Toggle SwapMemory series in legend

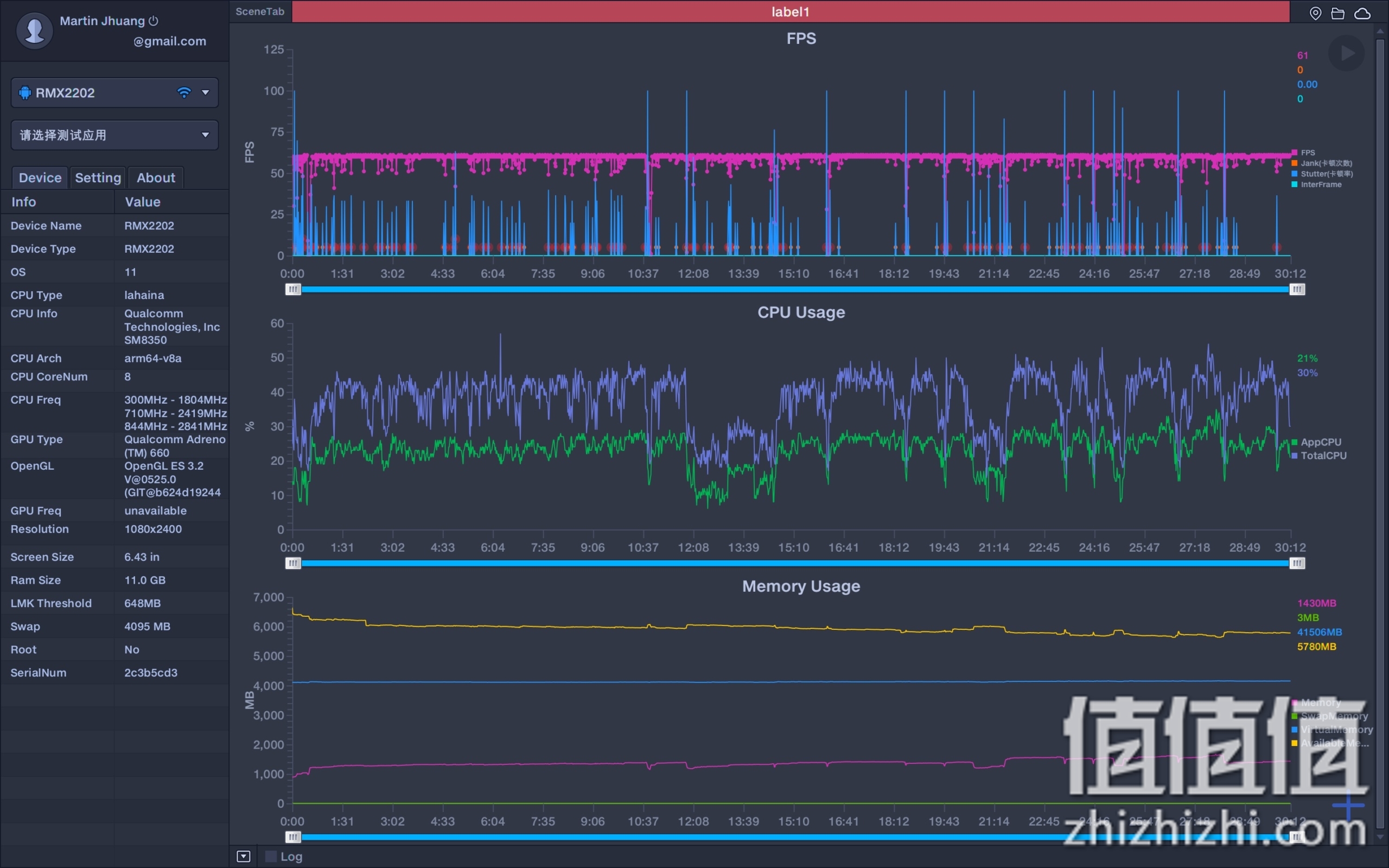tap(1329, 716)
